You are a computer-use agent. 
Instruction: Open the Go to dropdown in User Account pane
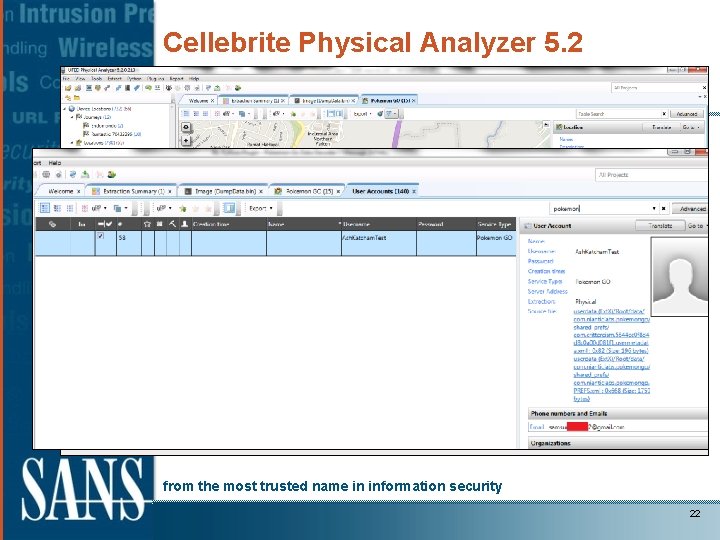[697, 225]
